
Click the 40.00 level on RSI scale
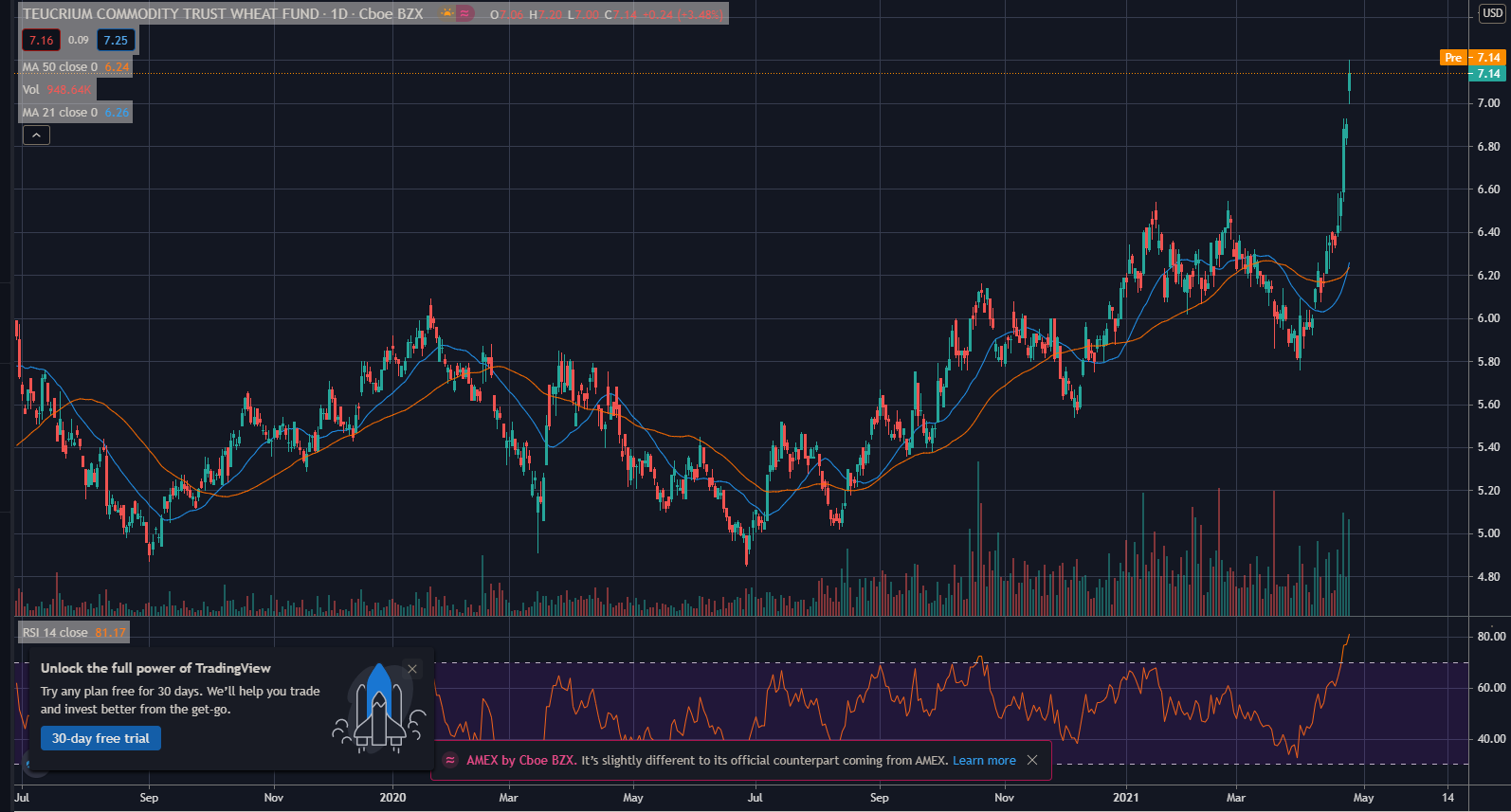coord(1491,738)
